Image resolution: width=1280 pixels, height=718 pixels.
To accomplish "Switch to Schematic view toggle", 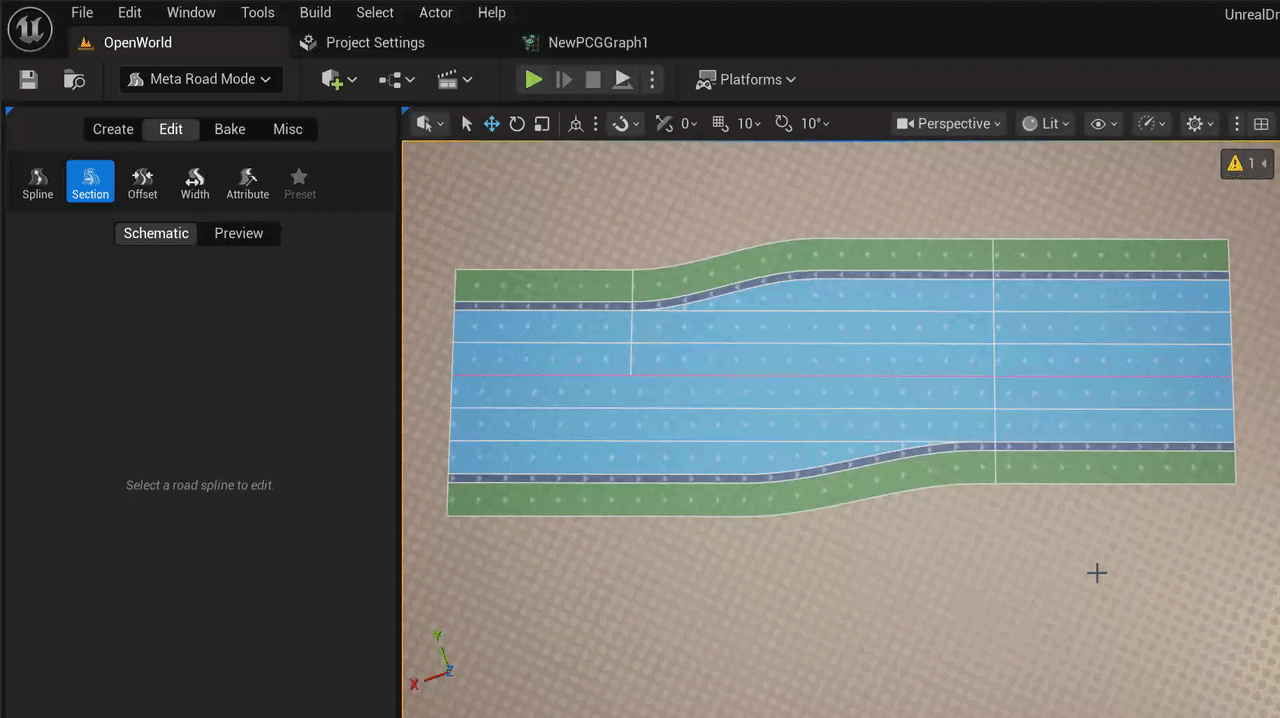I will [x=156, y=233].
